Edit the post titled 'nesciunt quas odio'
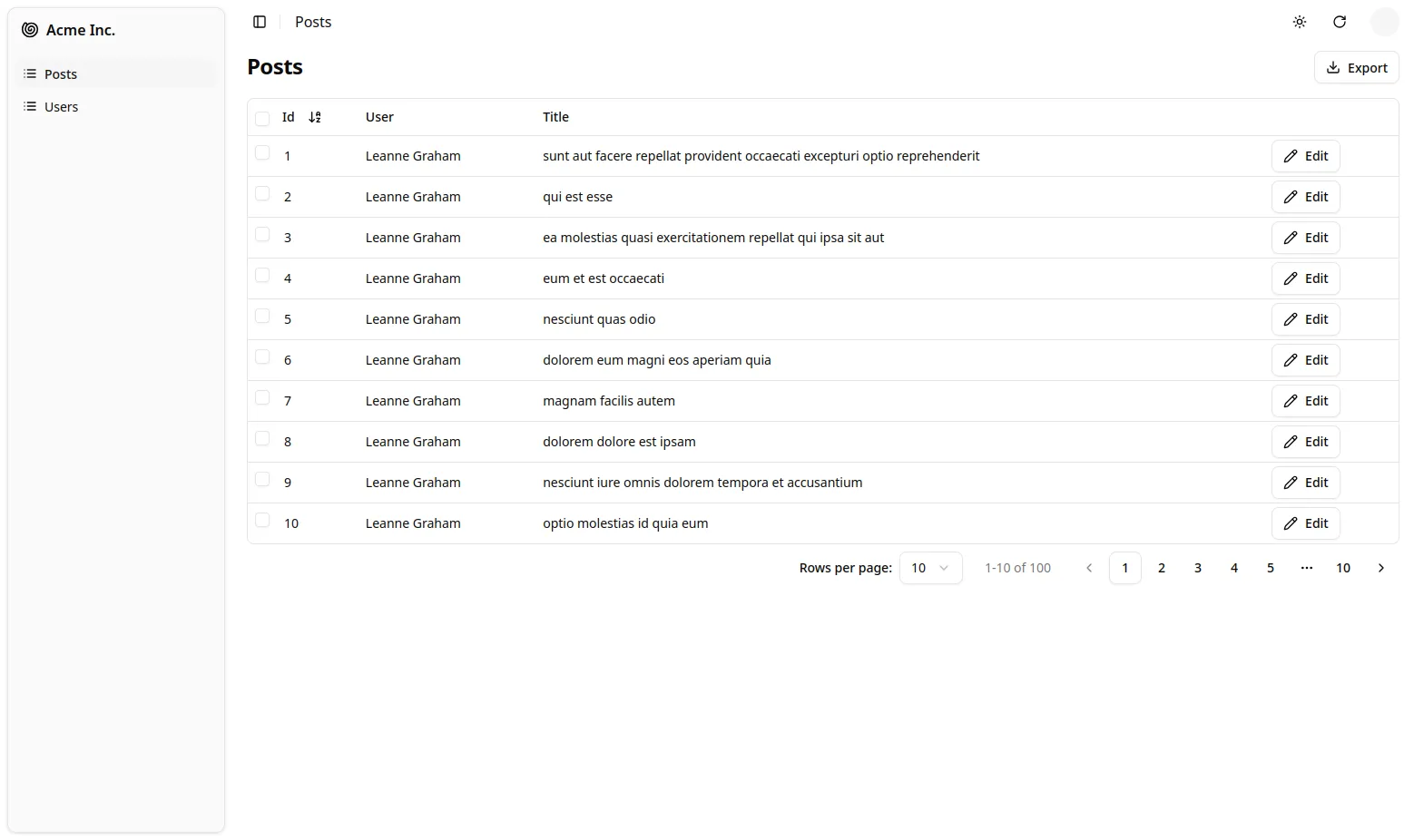The image size is (1414, 840). pos(1305,319)
